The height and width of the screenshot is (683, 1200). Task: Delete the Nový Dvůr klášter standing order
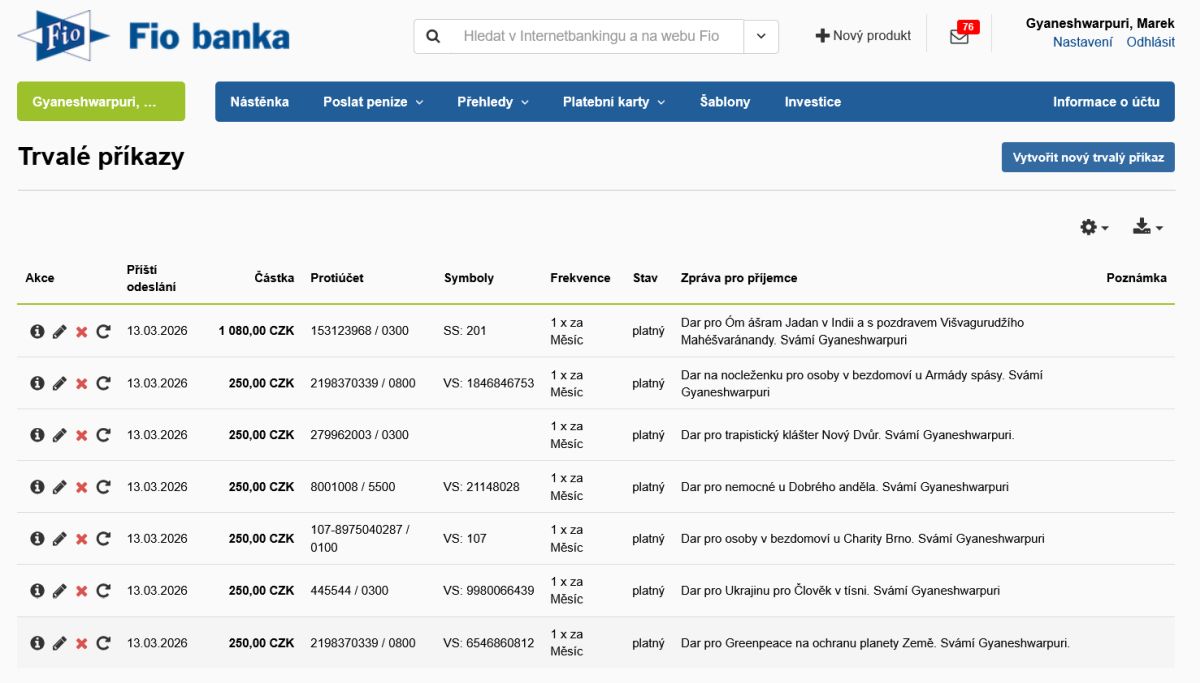(x=81, y=435)
